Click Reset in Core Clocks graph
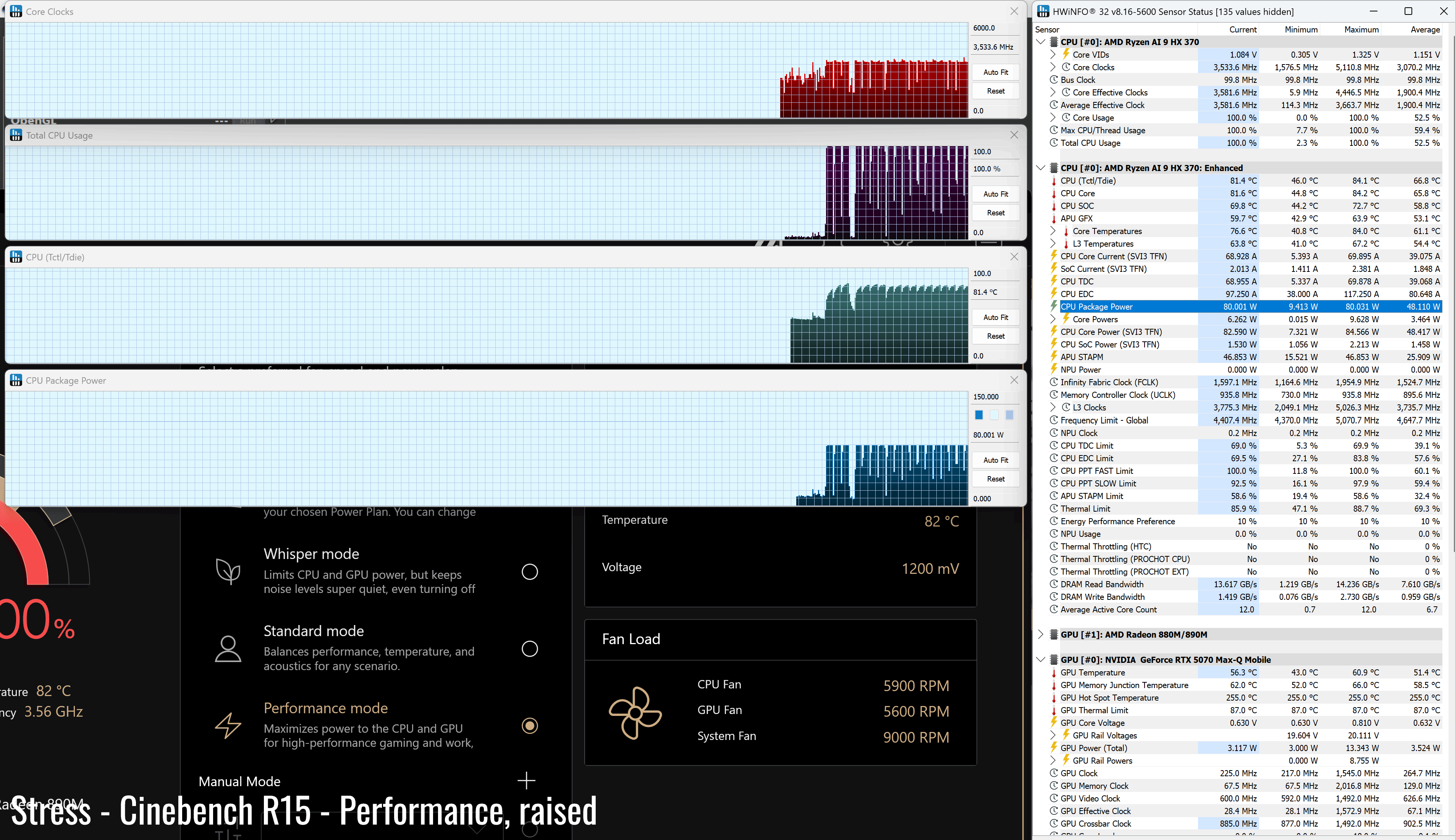1455x840 pixels. 996,90
